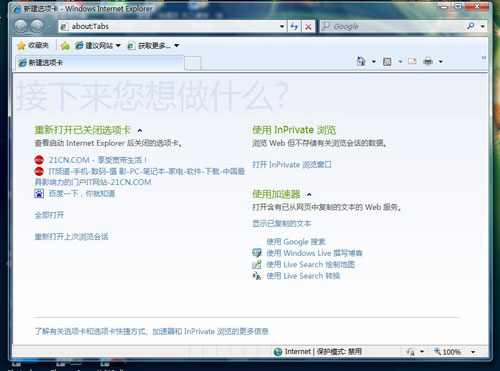Click the security settings icon in status bar
Viewport: 500px width, 371px height.
411,352
